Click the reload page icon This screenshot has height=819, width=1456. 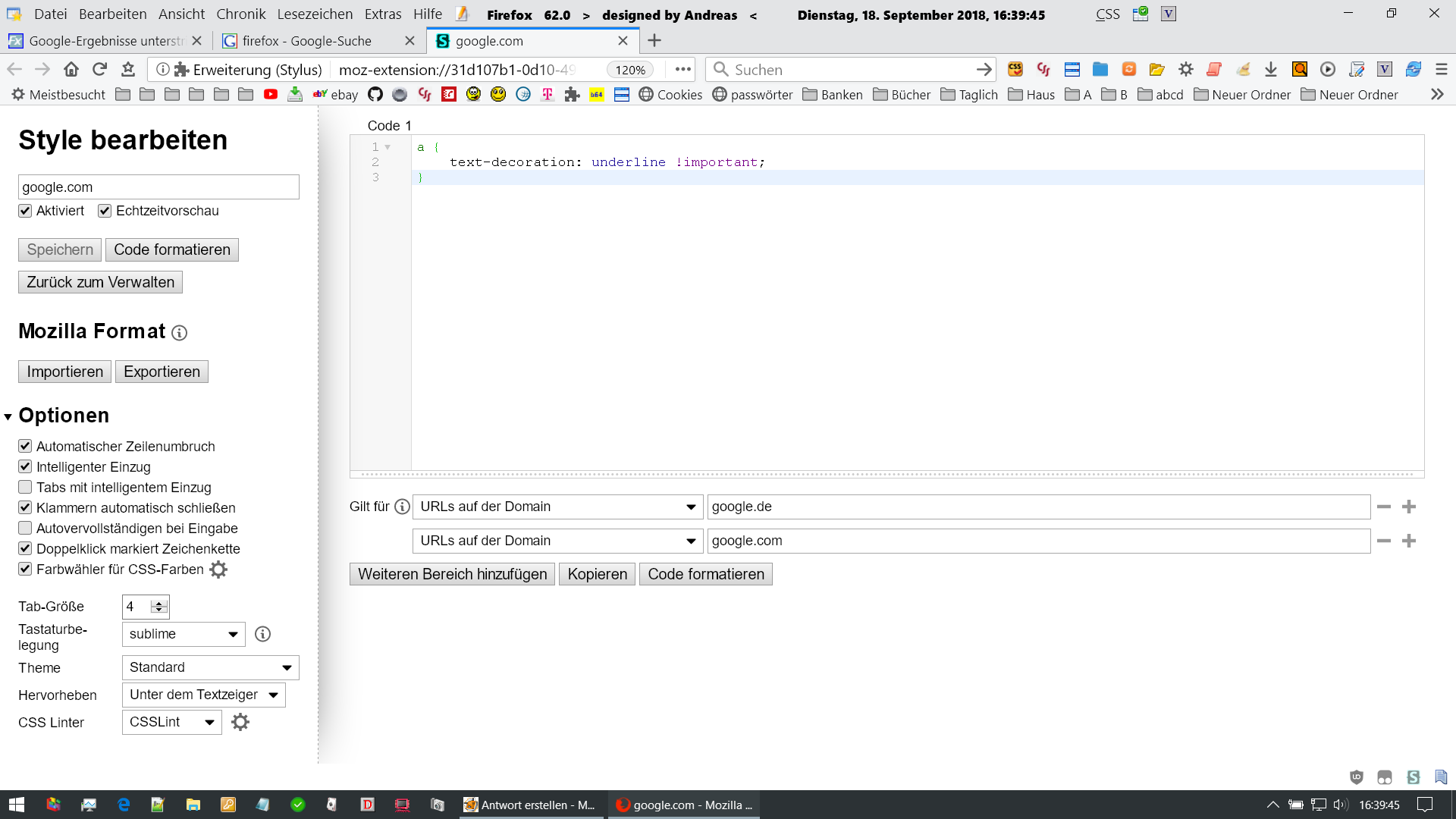click(99, 70)
